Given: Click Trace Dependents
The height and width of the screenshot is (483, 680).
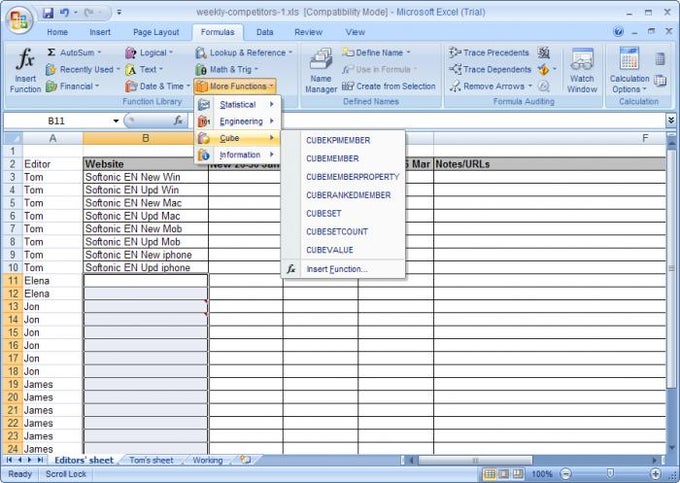Looking at the screenshot, I should click(490, 69).
